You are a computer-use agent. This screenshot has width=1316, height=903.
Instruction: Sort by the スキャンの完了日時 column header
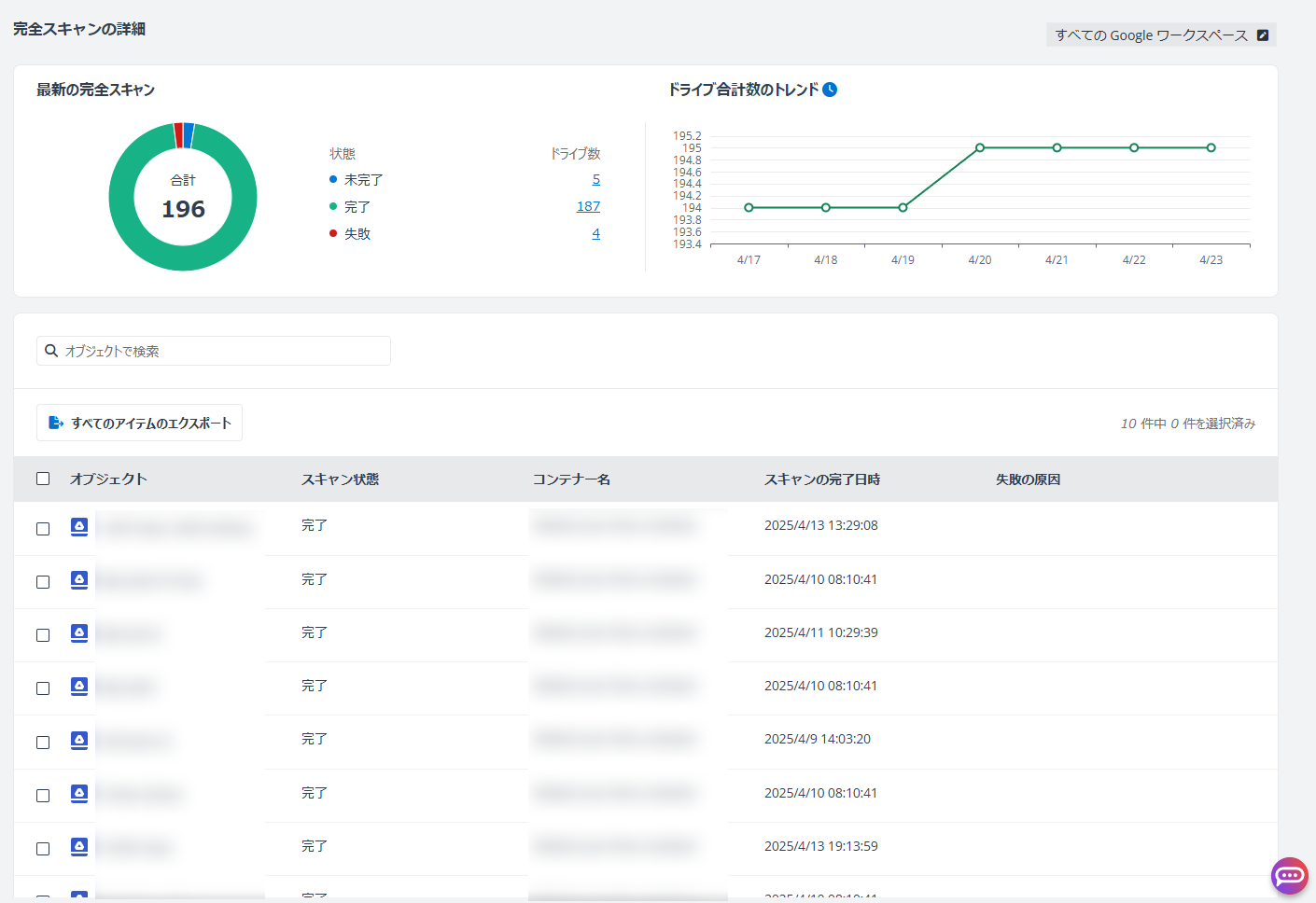coord(822,479)
